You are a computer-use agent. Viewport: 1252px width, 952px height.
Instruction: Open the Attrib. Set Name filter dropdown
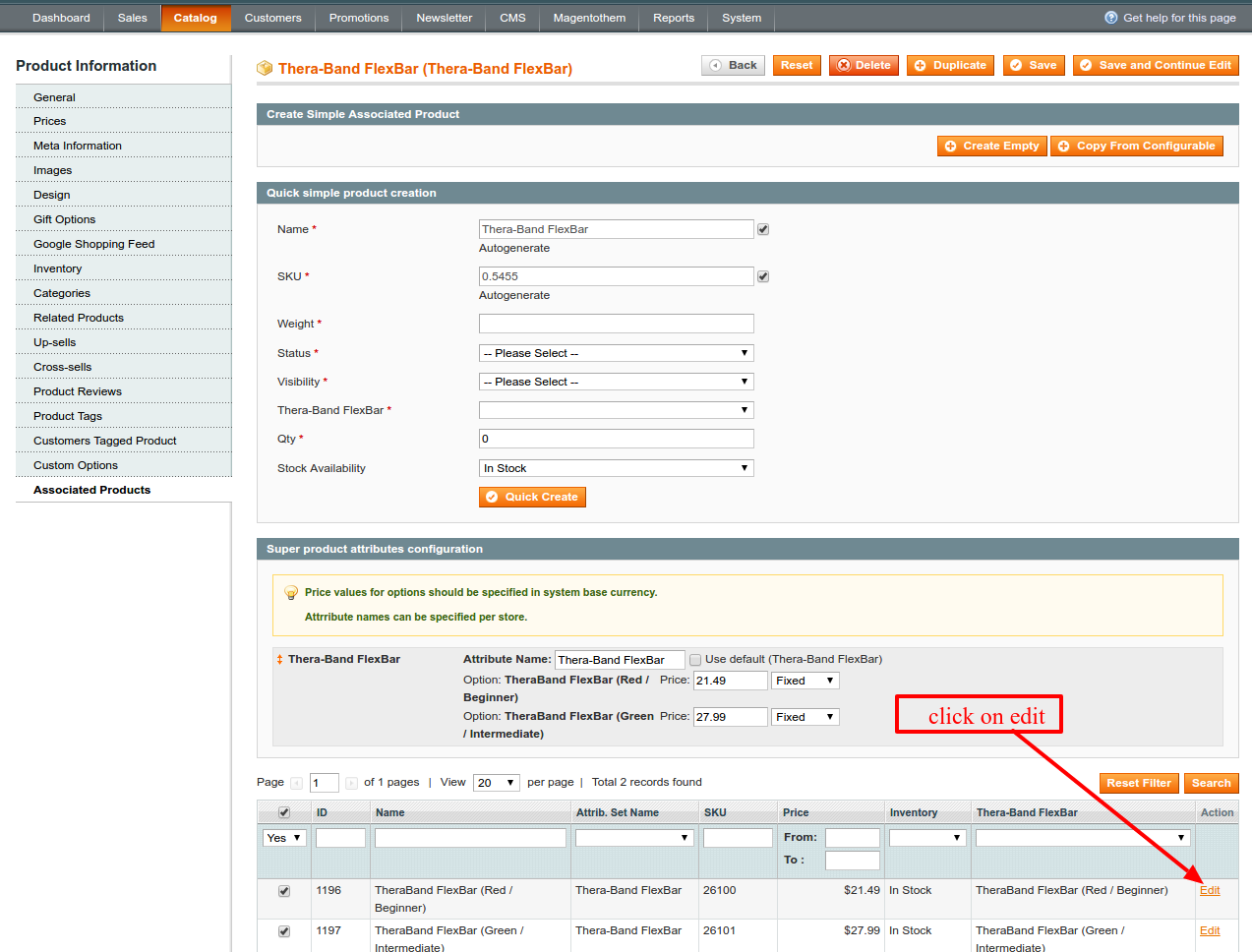[634, 838]
